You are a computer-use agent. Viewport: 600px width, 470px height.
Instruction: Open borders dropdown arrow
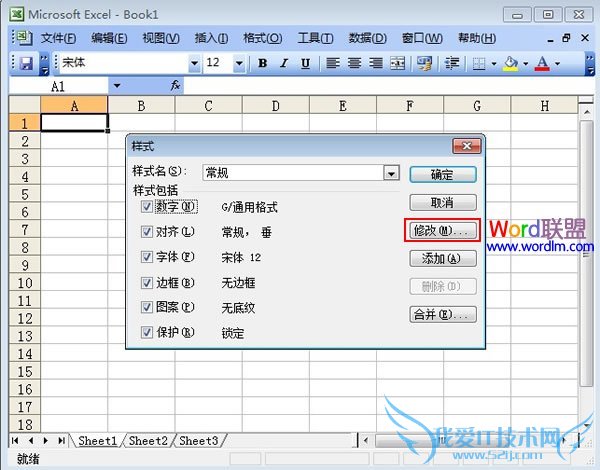[x=494, y=64]
